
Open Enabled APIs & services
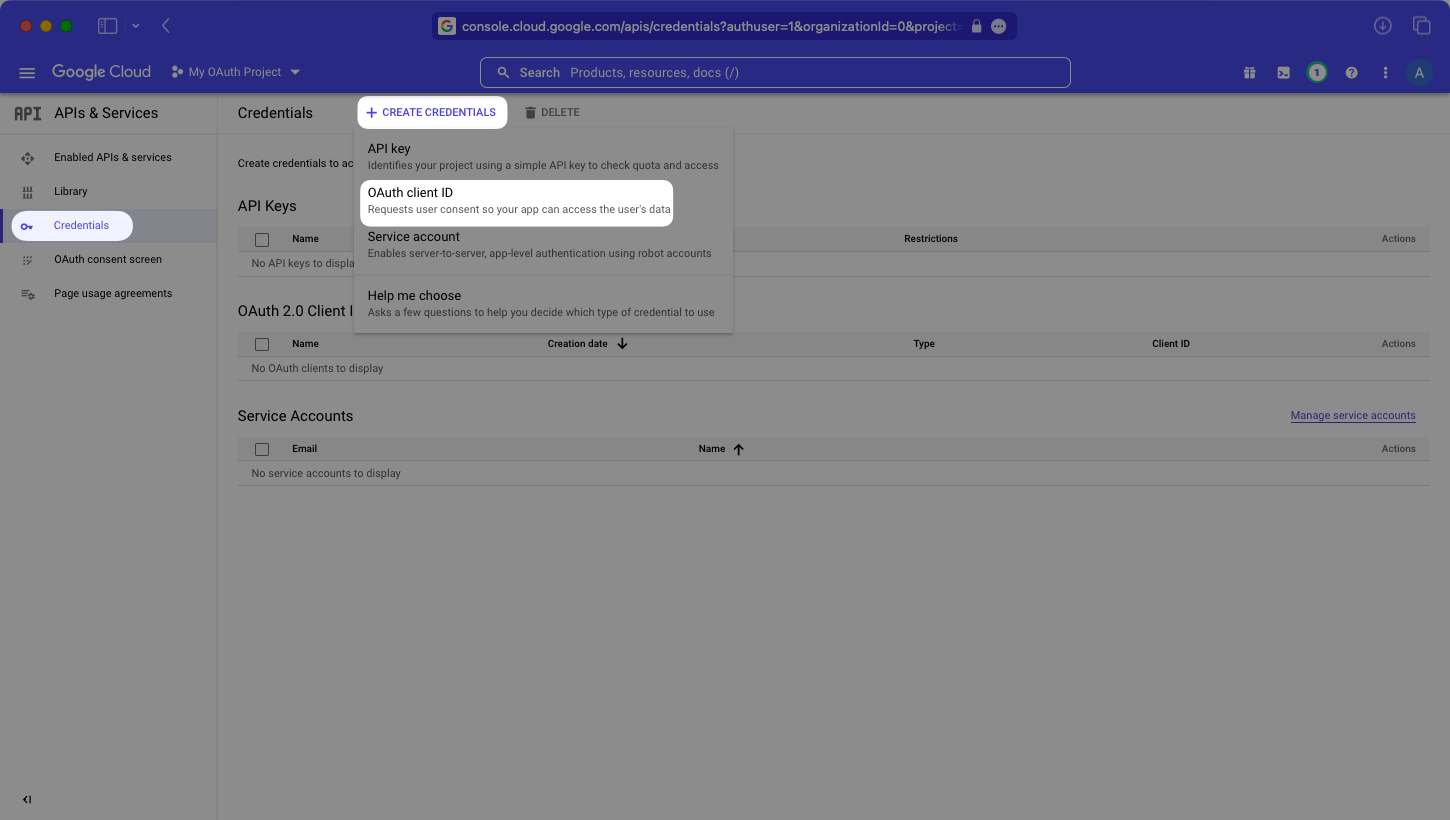point(112,157)
